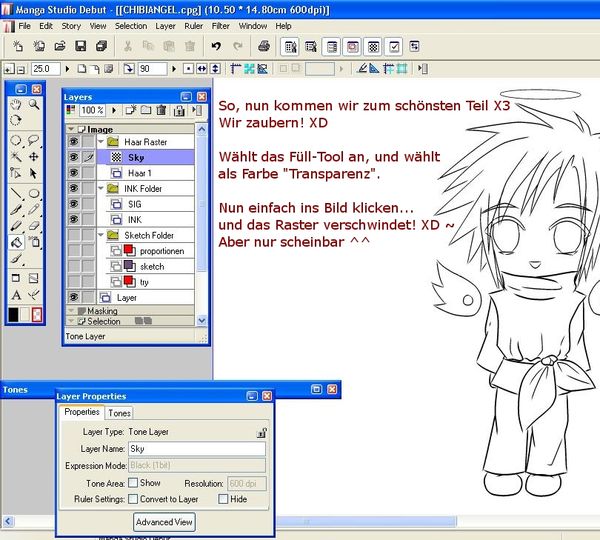Image resolution: width=600 pixels, height=540 pixels.
Task: Click Flip Horizontally icon in view toolbar
Action: tap(202, 69)
